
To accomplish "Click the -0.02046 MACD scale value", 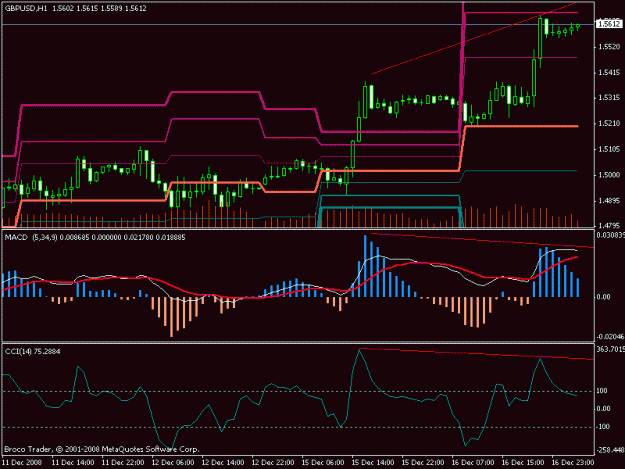I will 610,337.
